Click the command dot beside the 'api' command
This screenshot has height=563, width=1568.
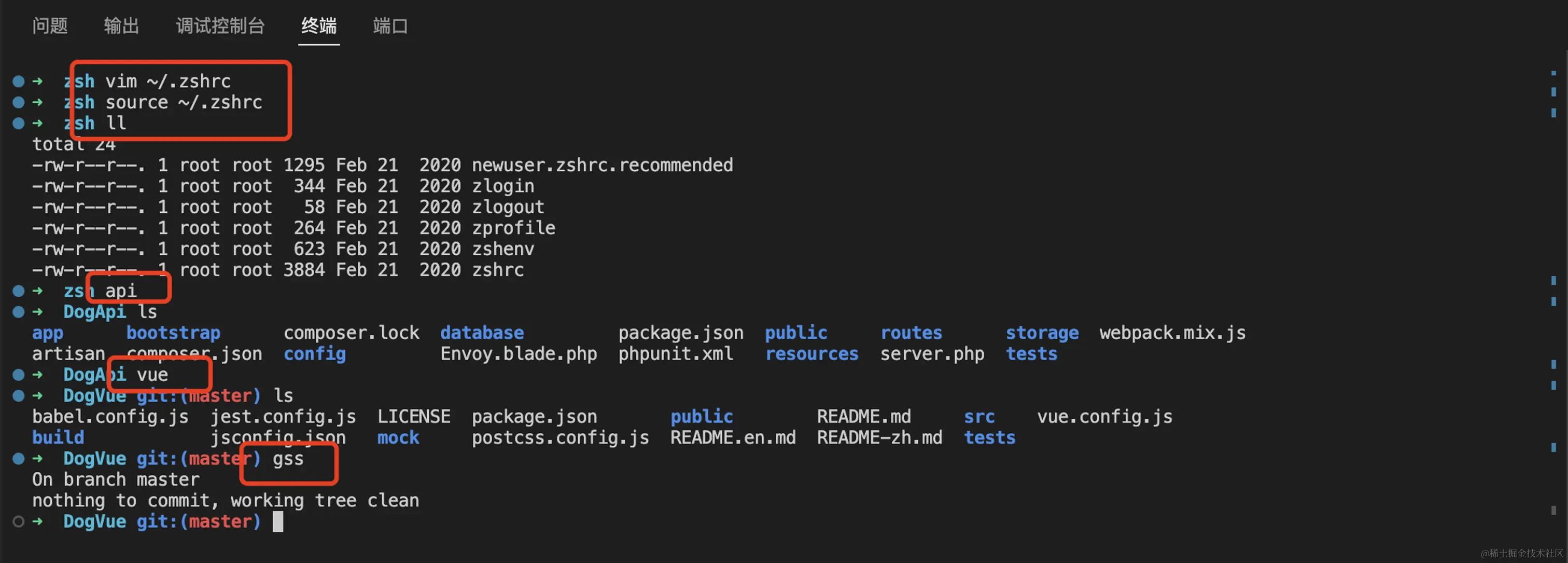coord(18,291)
